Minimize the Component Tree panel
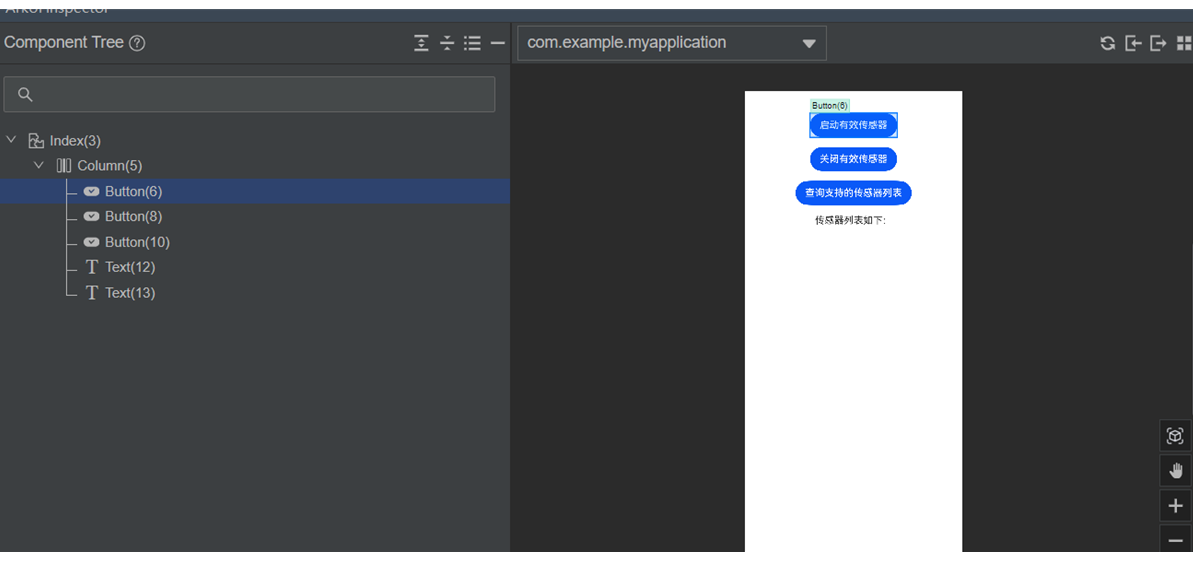Viewport: 1193px width, 564px height. point(497,43)
